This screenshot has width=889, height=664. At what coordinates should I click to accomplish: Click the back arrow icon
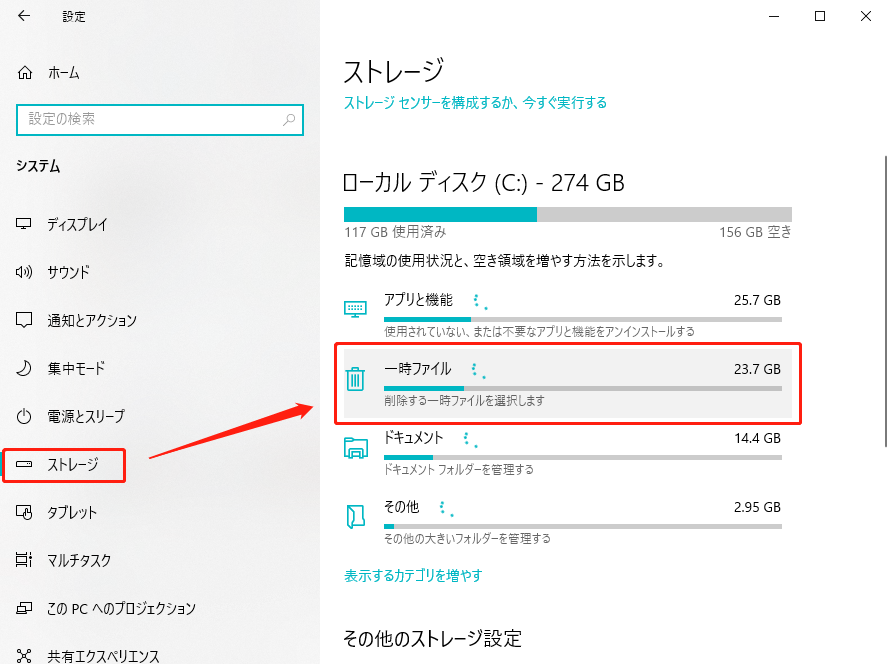click(24, 16)
